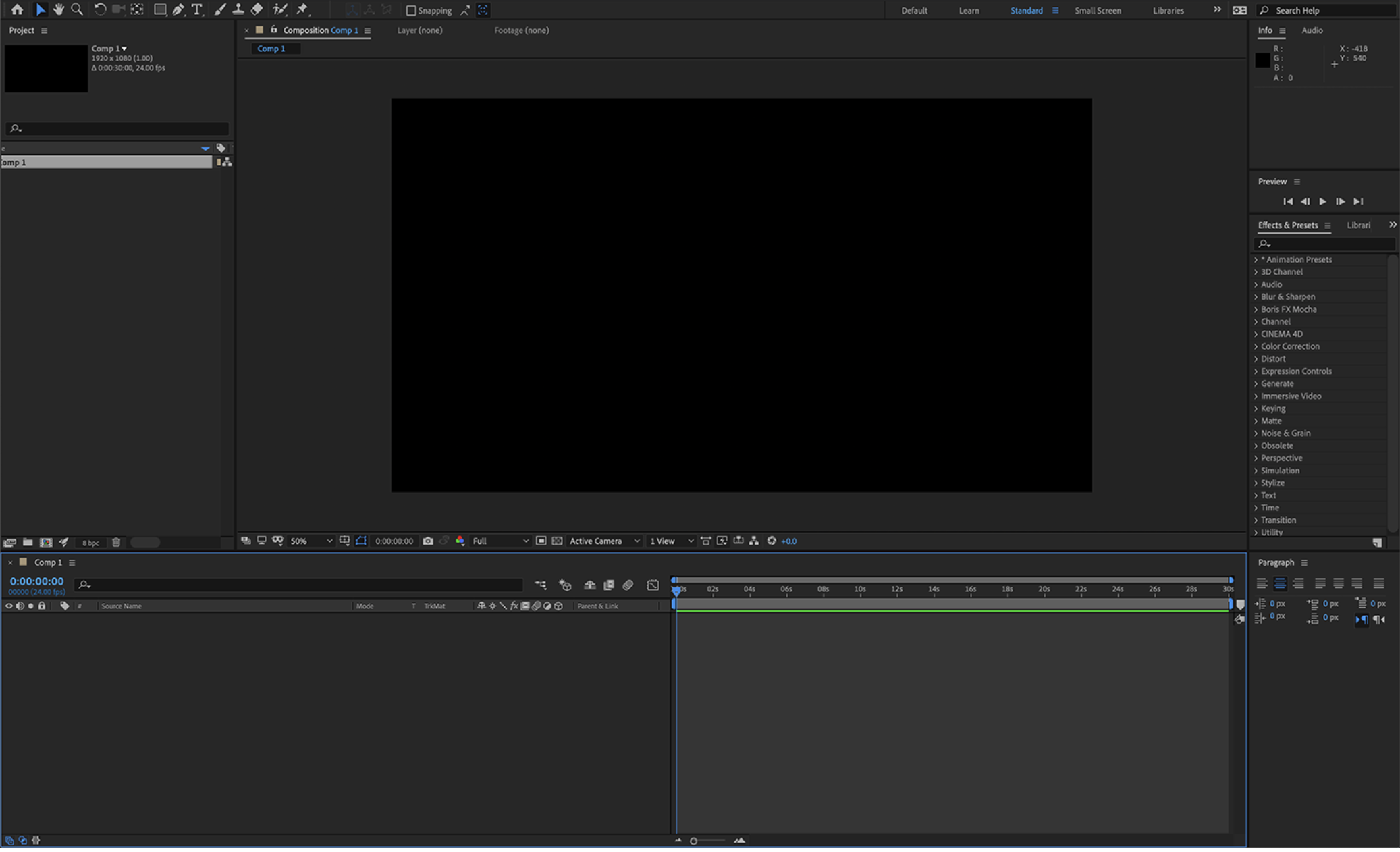Take a snapshot with the camera icon
This screenshot has height=852, width=1400.
coord(428,541)
